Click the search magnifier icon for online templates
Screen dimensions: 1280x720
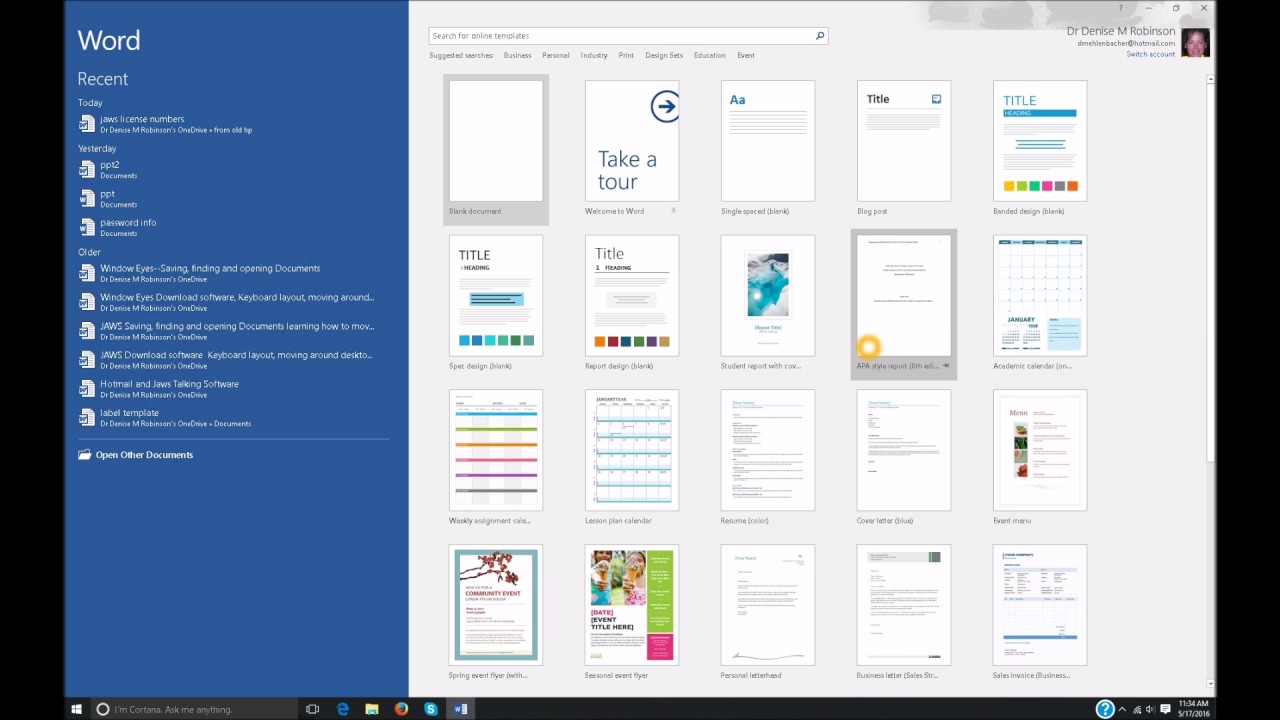(820, 36)
